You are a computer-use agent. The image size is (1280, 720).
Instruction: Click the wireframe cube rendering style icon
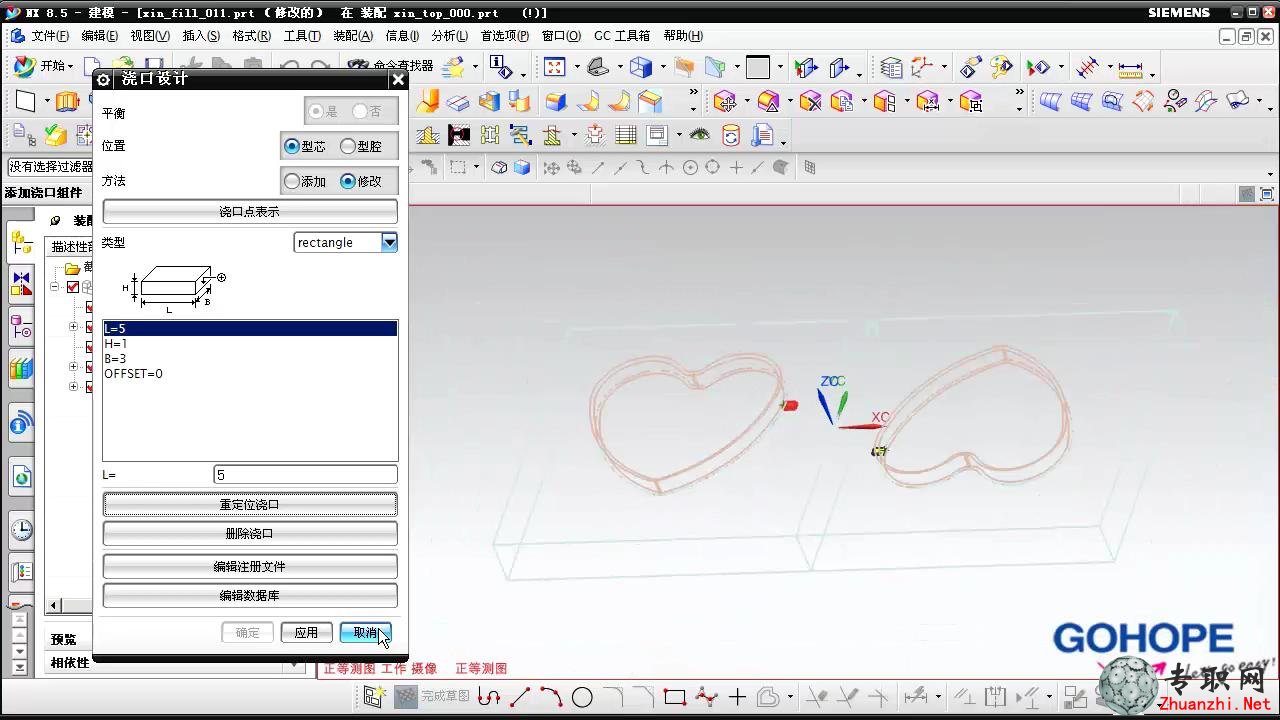click(x=640, y=67)
